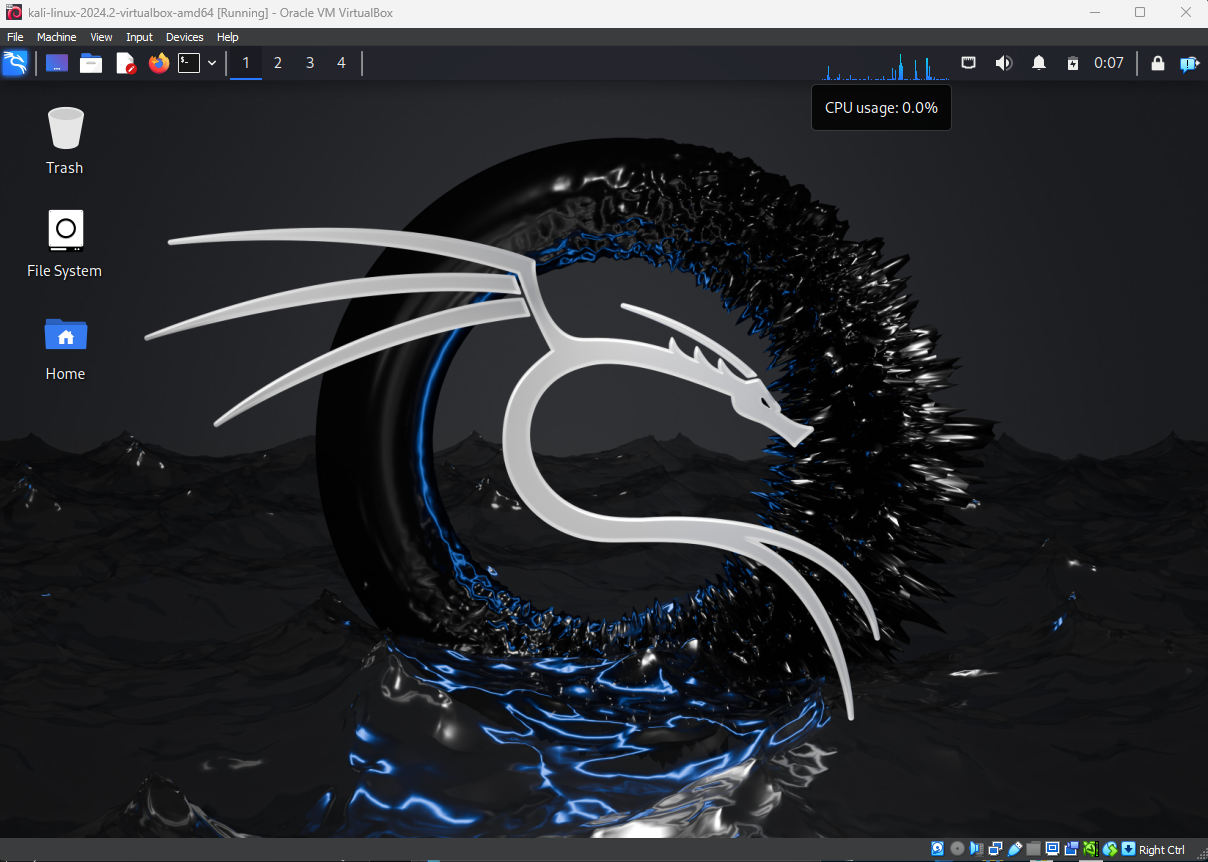Open the VirtualBox Devices menu
The width and height of the screenshot is (1208, 862).
coord(185,37)
